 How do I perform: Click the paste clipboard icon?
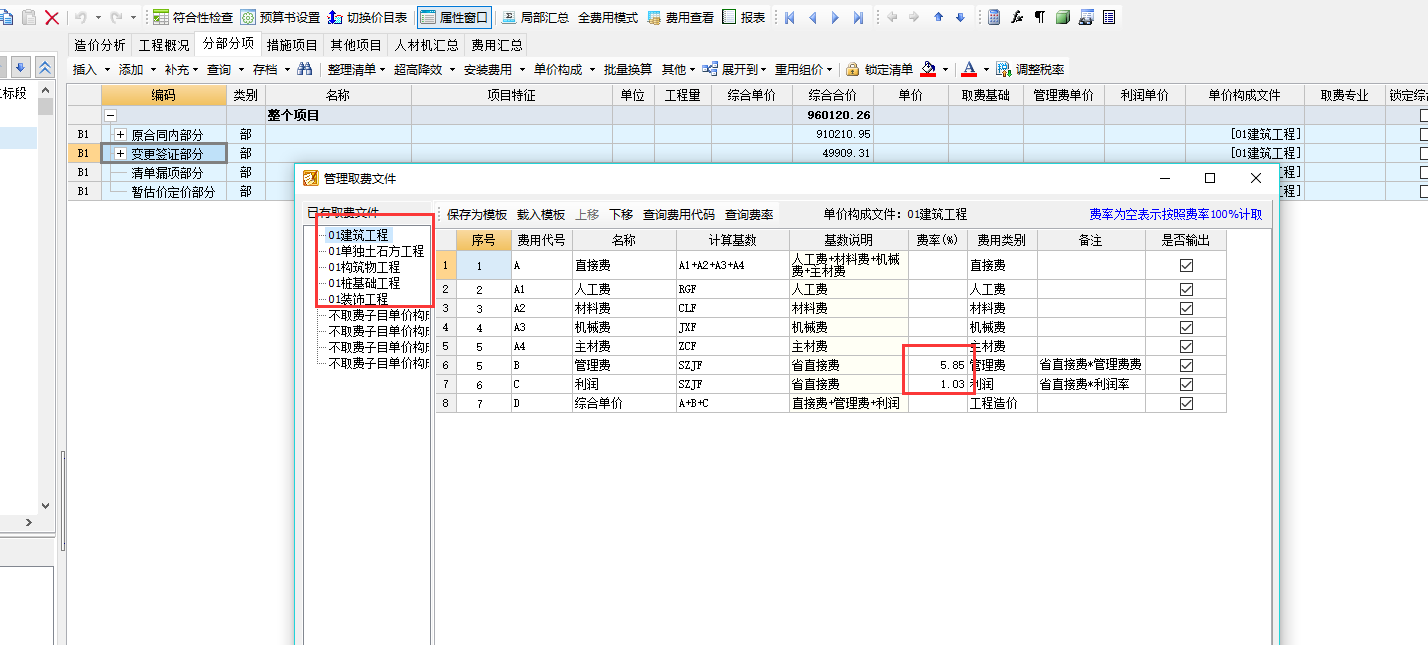pos(29,18)
